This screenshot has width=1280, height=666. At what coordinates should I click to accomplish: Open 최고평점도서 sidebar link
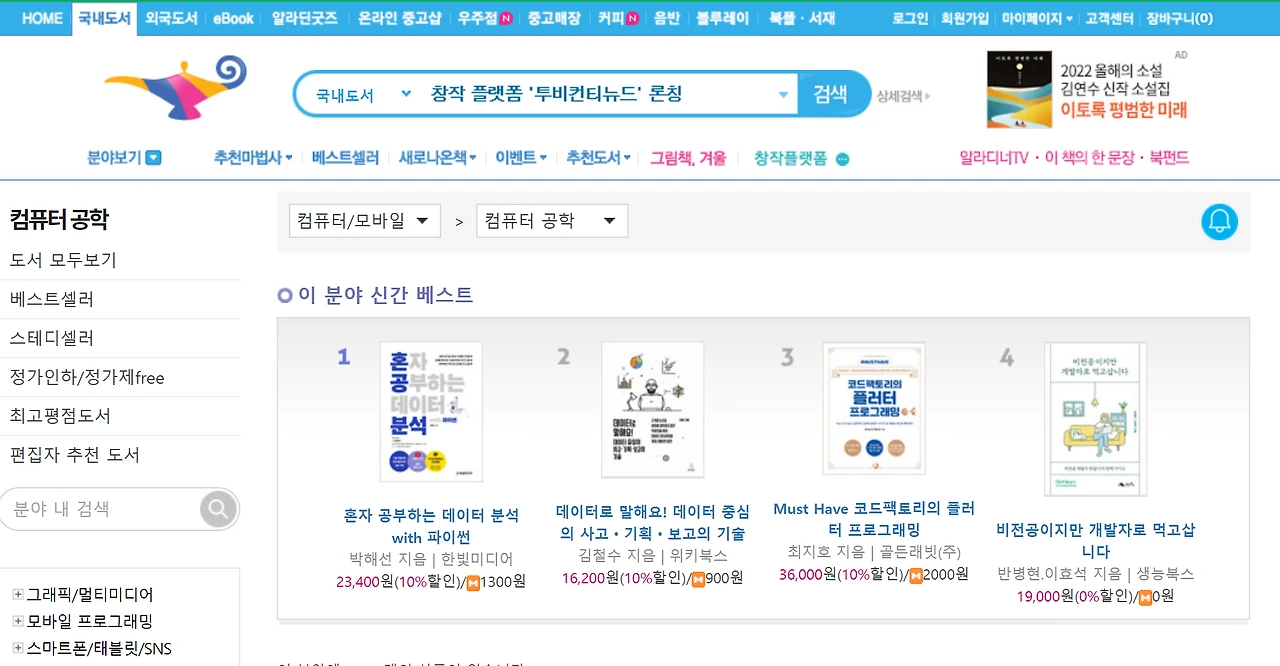60,416
